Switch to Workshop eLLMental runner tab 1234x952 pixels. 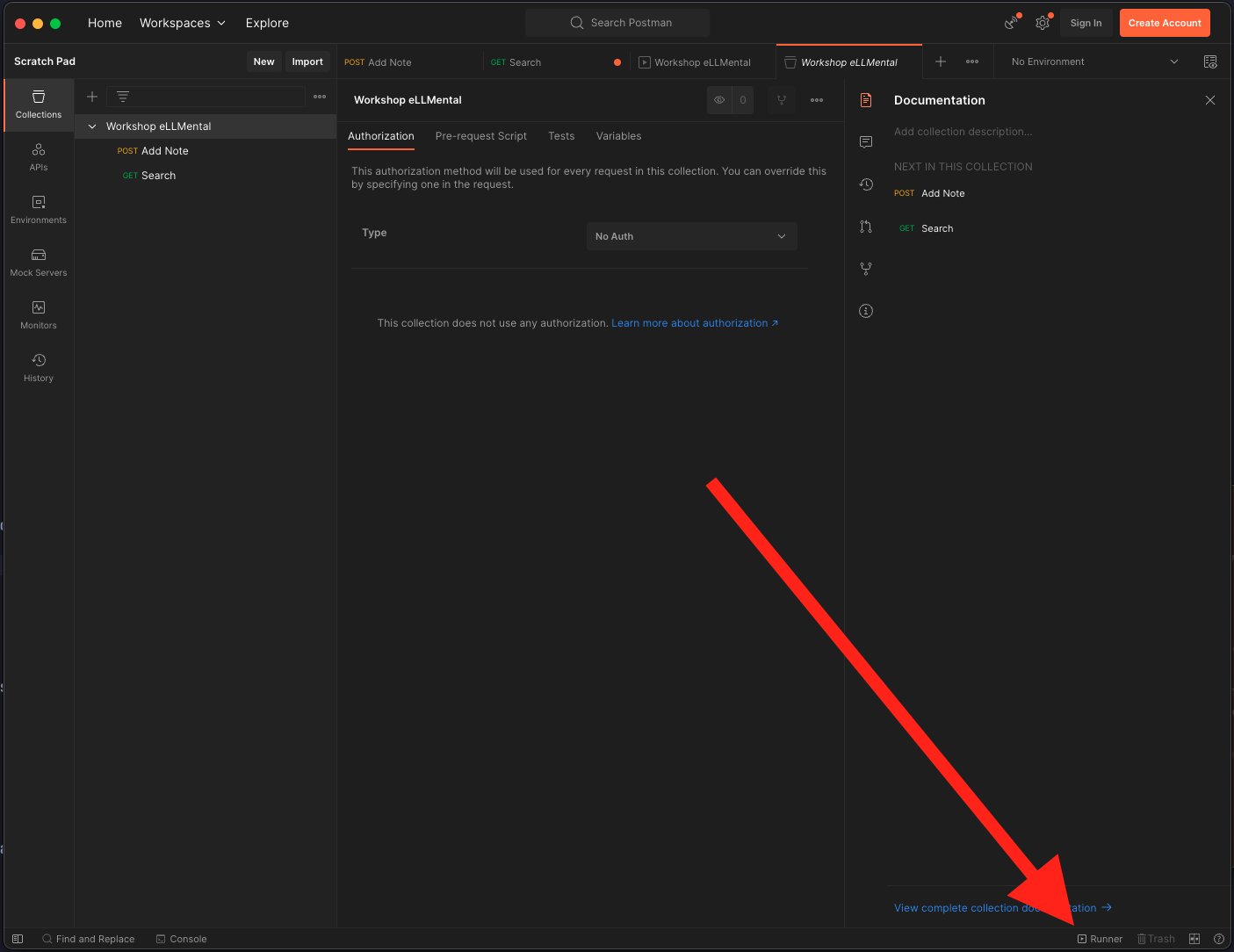(703, 62)
